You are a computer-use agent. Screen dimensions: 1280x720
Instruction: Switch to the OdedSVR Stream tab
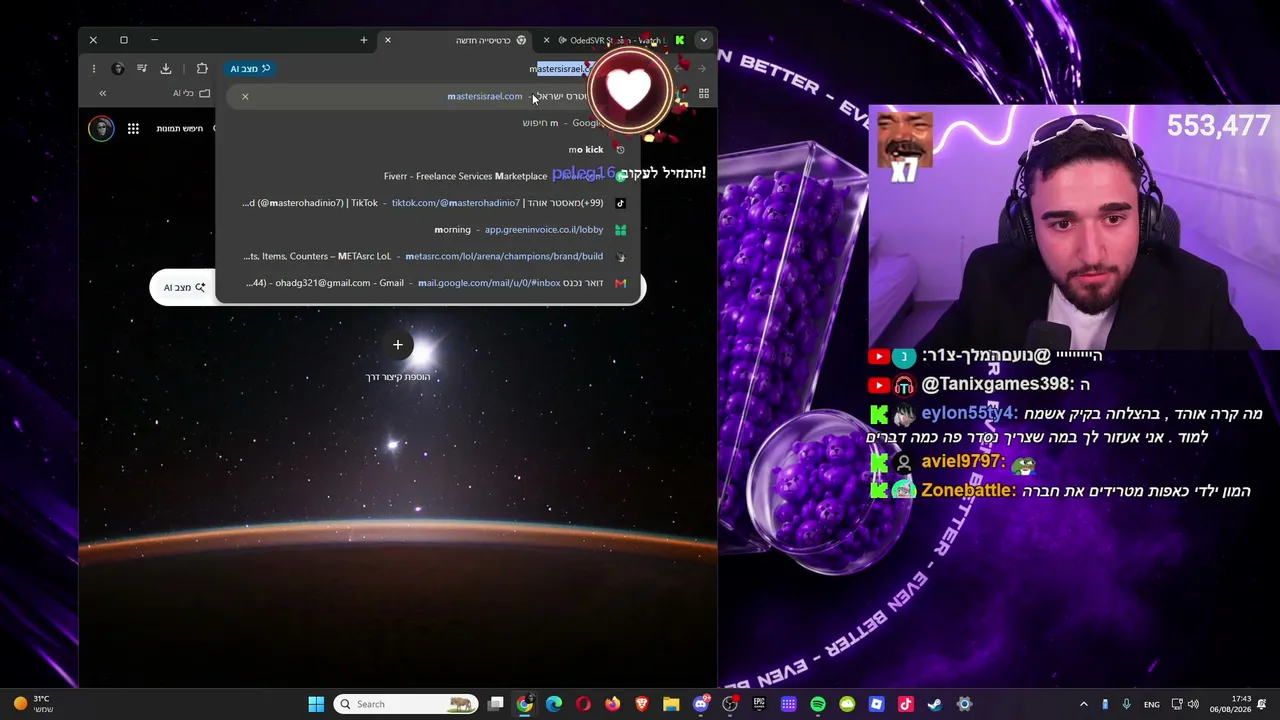coord(617,40)
